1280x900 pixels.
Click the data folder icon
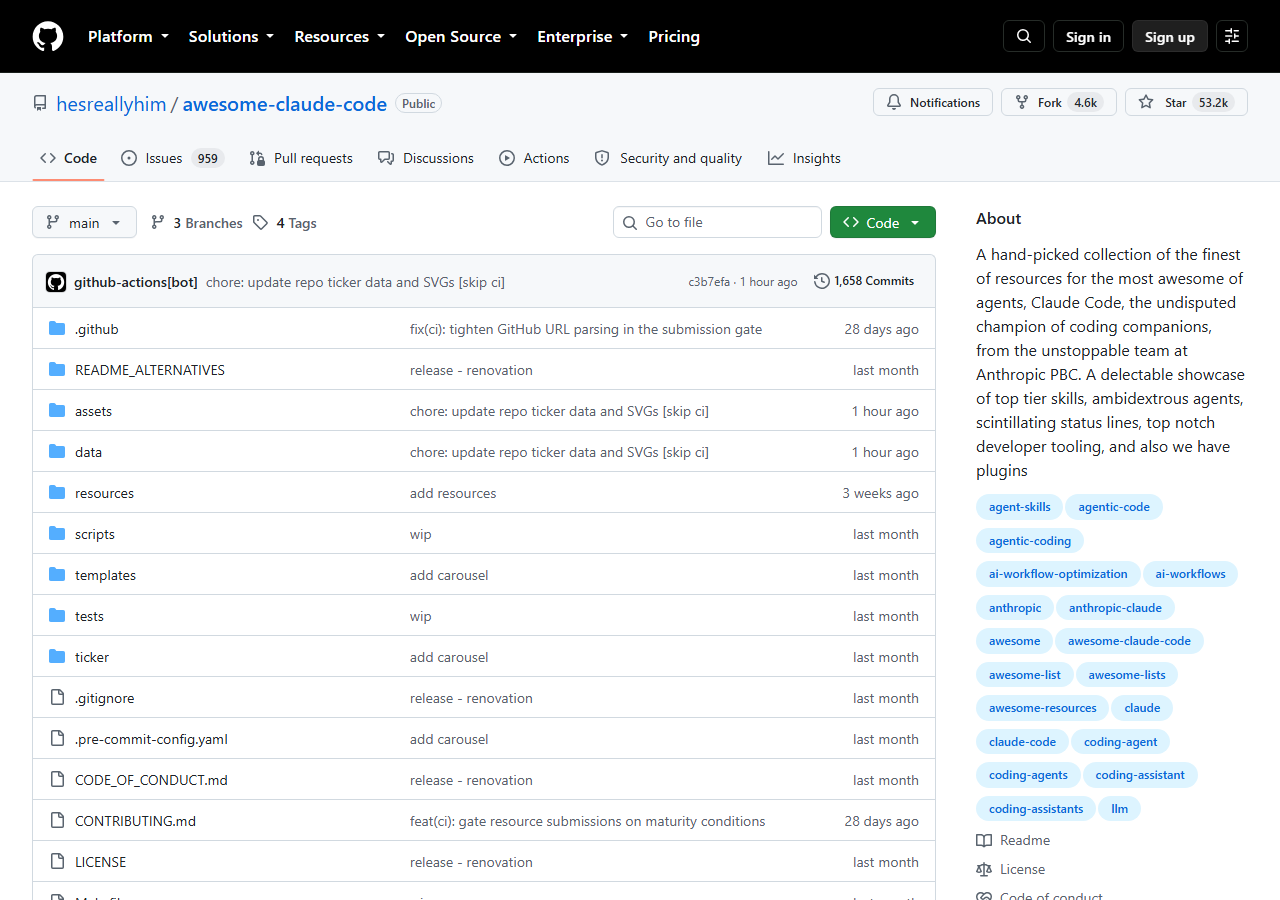[57, 452]
